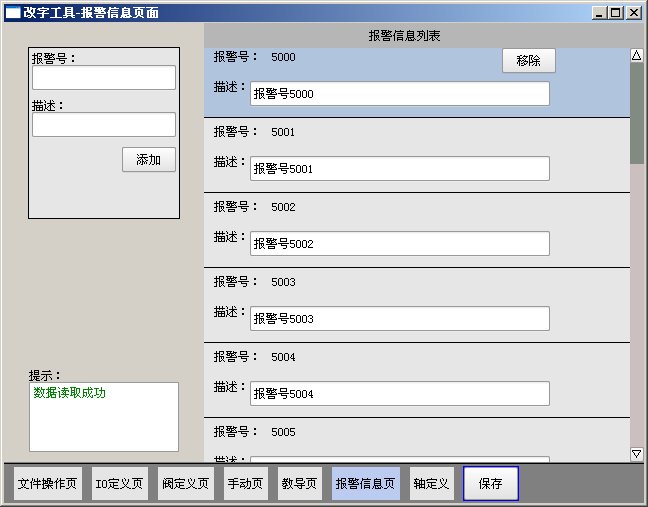Click the 报警号5004 description box
The height and width of the screenshot is (507, 648).
pyautogui.click(x=399, y=394)
